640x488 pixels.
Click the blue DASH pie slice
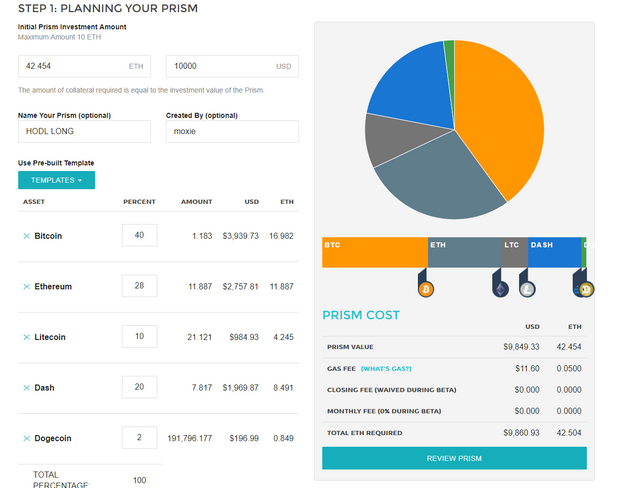[412, 90]
